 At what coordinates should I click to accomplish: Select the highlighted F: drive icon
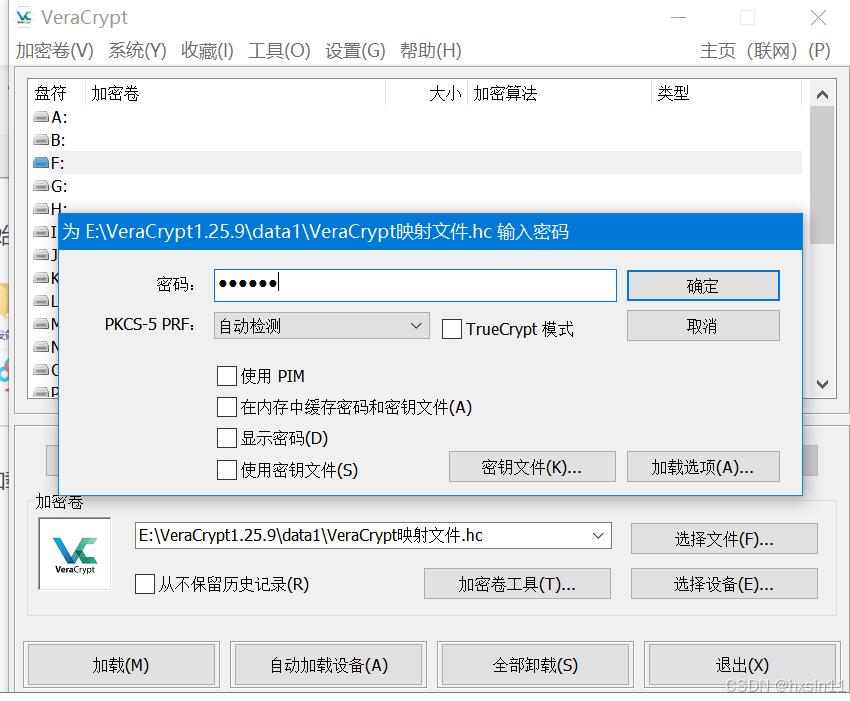tap(41, 163)
